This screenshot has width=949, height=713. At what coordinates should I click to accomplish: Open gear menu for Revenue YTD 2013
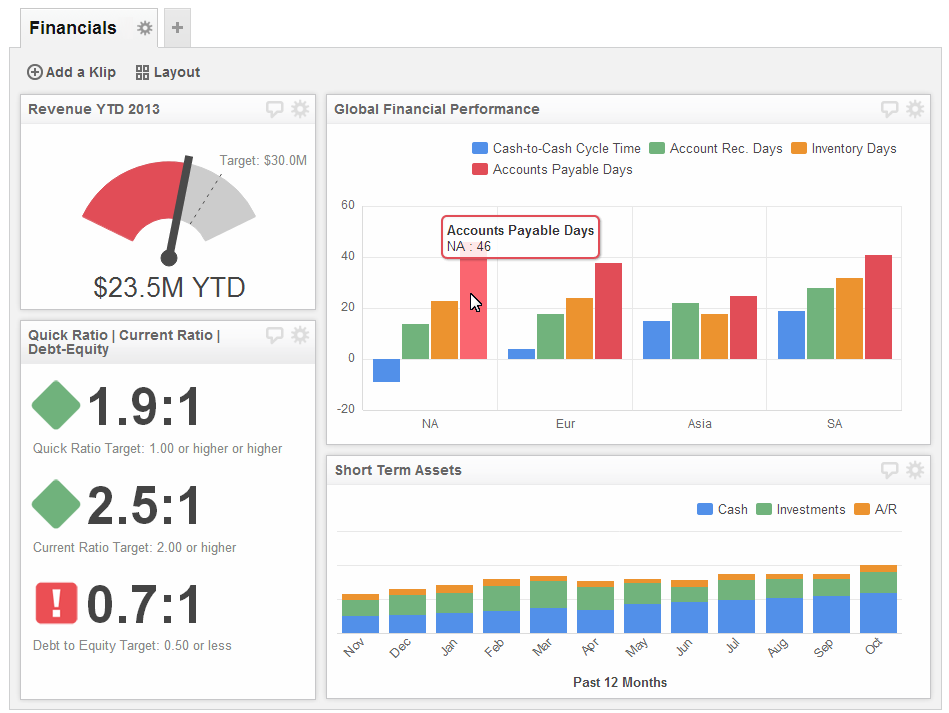(300, 109)
